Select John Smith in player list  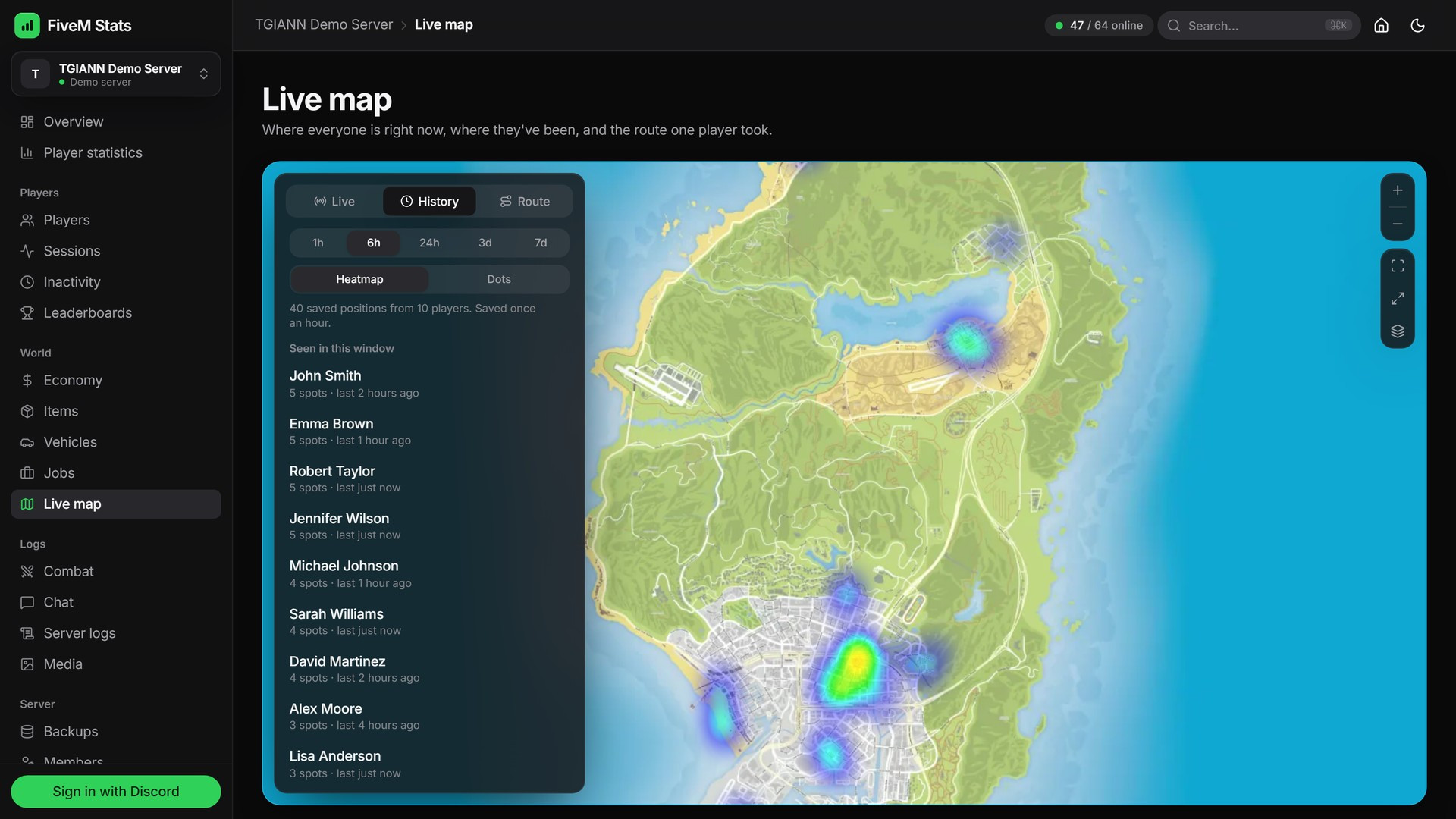(x=428, y=384)
